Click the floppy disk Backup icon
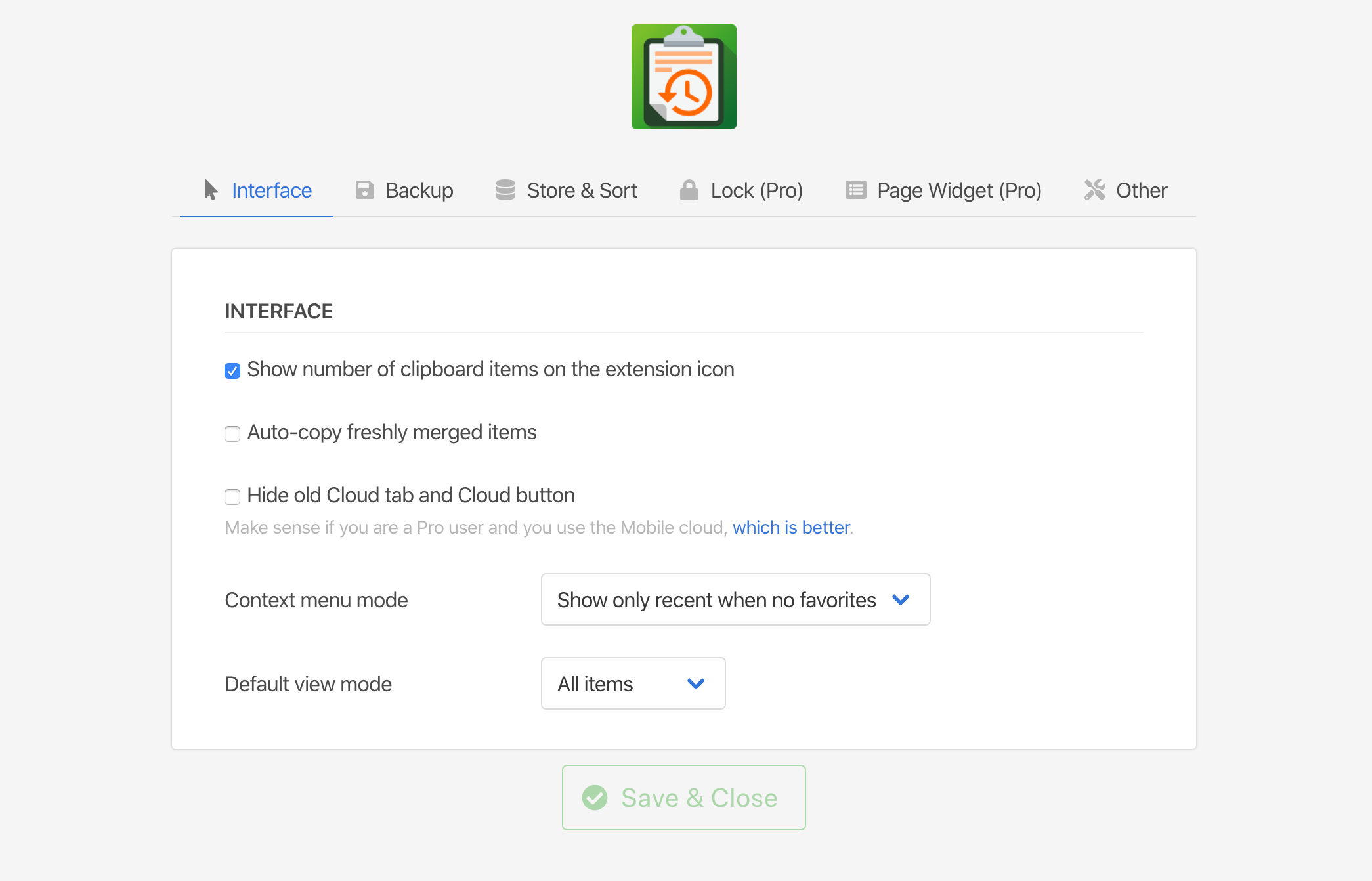This screenshot has height=881, width=1372. pyautogui.click(x=364, y=190)
